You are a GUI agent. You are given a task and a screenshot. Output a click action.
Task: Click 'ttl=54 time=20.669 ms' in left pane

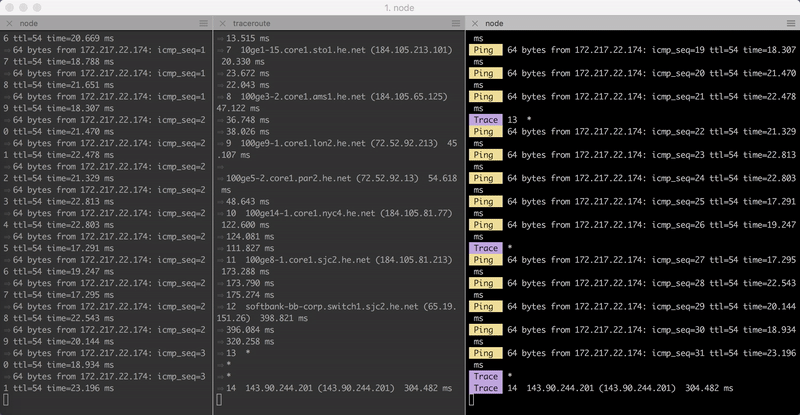click(63, 38)
